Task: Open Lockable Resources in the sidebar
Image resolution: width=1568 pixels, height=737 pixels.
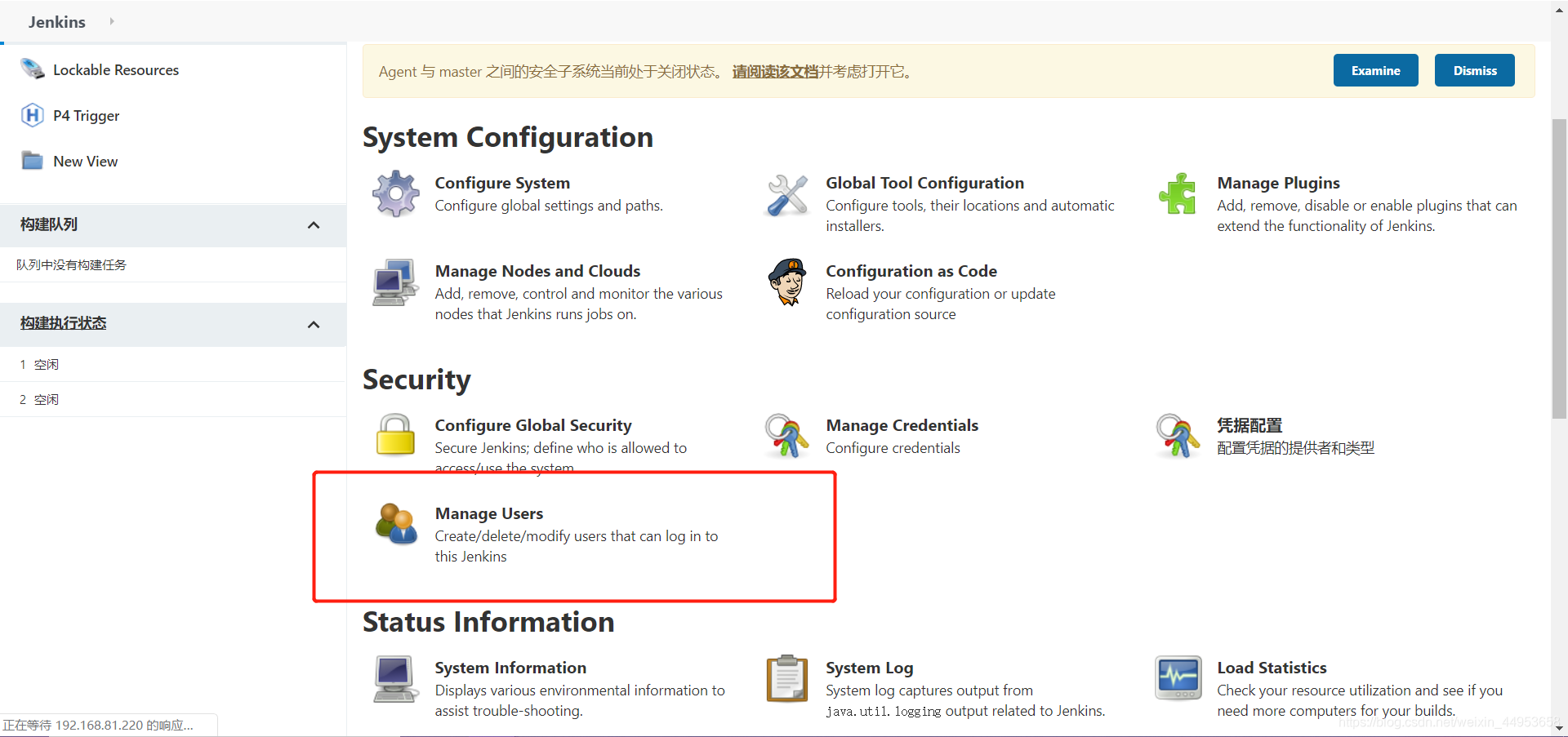Action: click(115, 70)
